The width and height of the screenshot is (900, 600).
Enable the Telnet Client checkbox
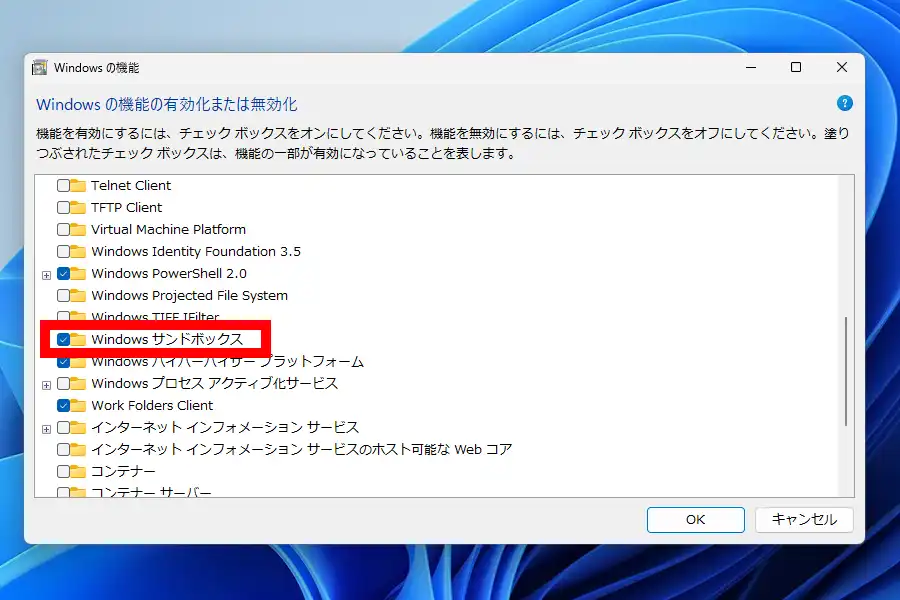pyautogui.click(x=63, y=185)
